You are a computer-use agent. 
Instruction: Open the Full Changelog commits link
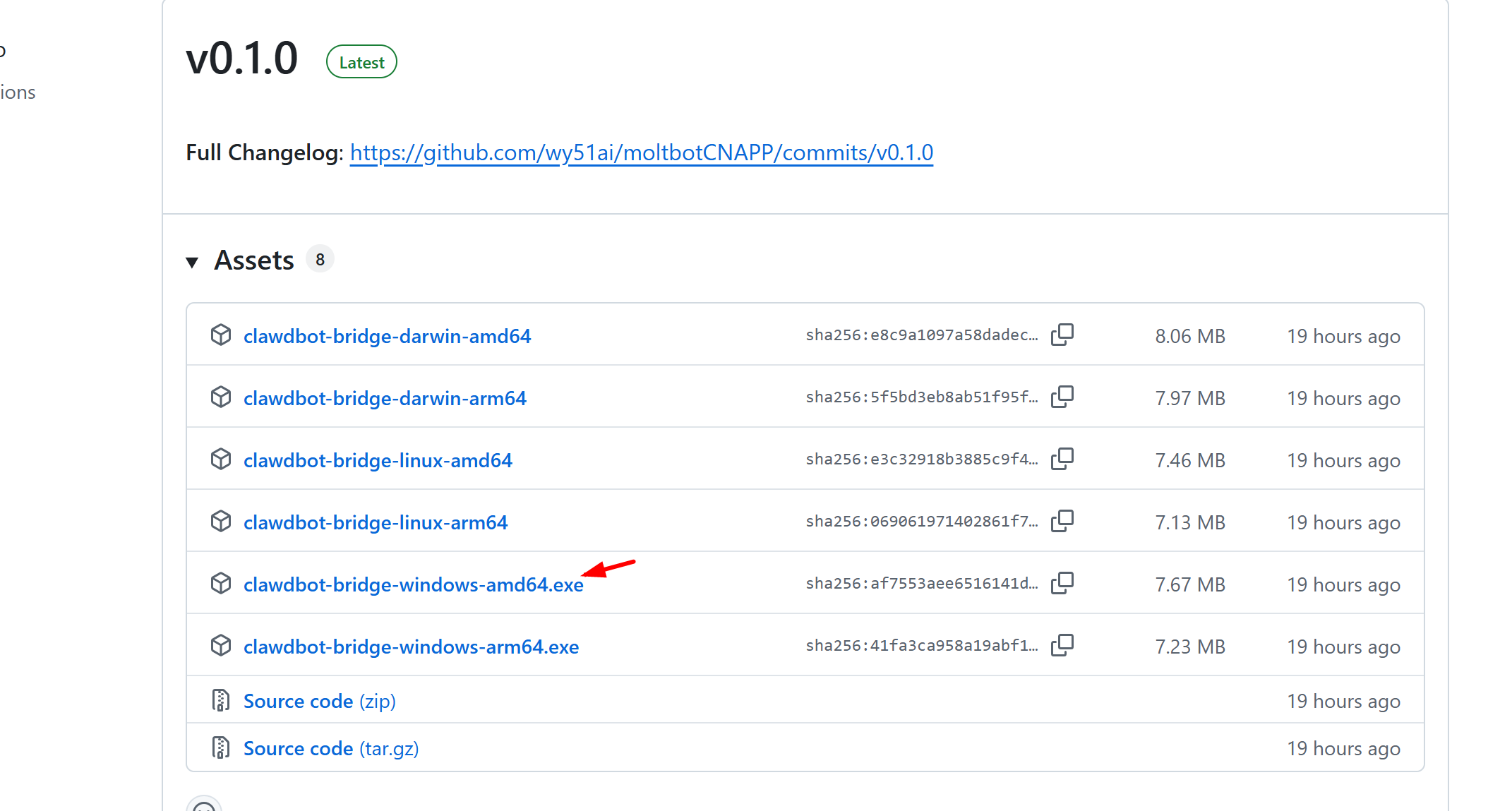[641, 152]
